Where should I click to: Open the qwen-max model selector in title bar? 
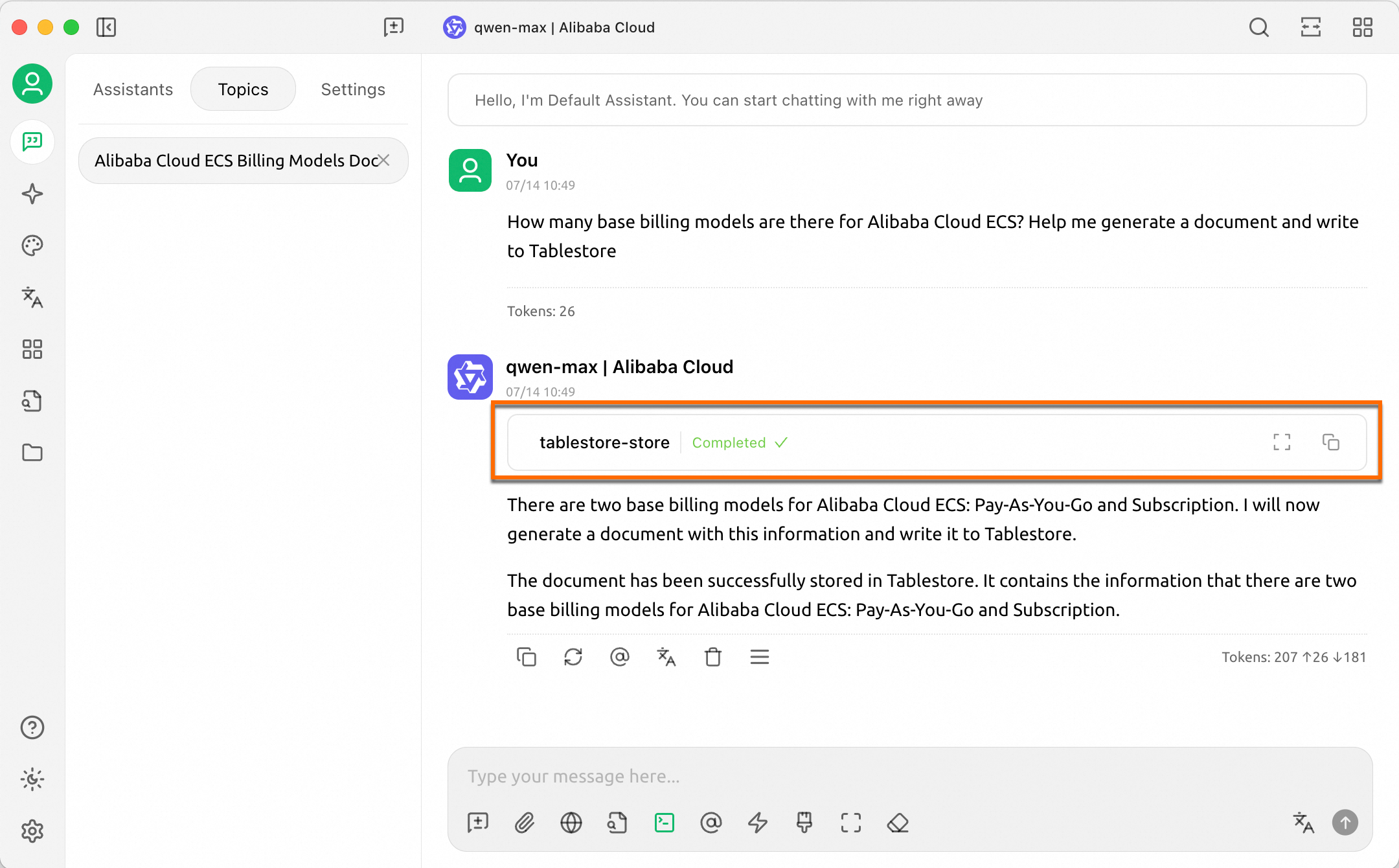549,27
